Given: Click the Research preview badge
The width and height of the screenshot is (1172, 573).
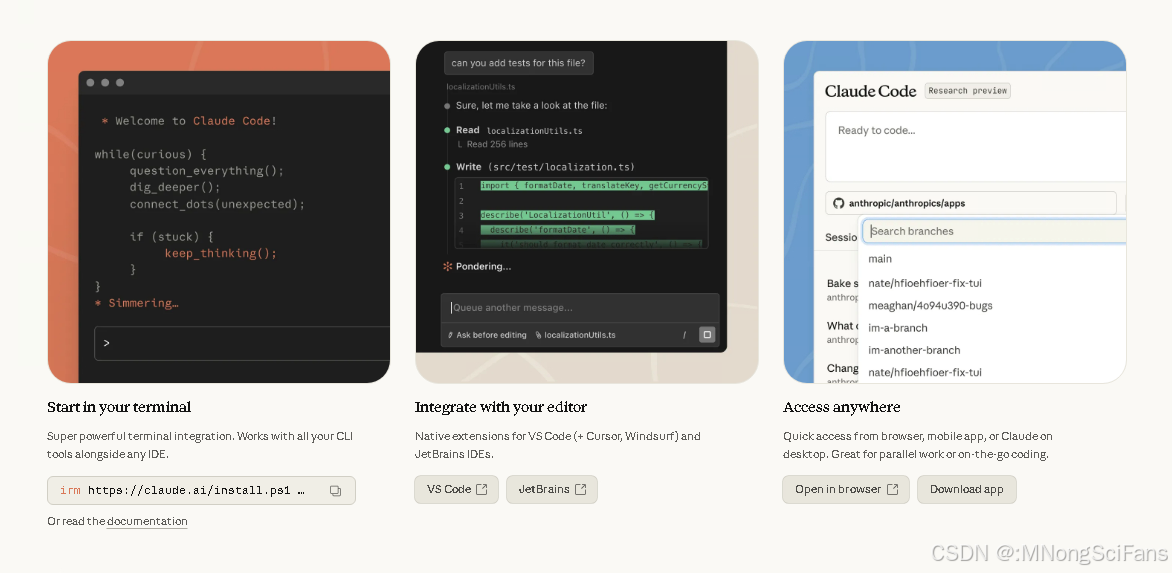Looking at the screenshot, I should click(x=968, y=90).
